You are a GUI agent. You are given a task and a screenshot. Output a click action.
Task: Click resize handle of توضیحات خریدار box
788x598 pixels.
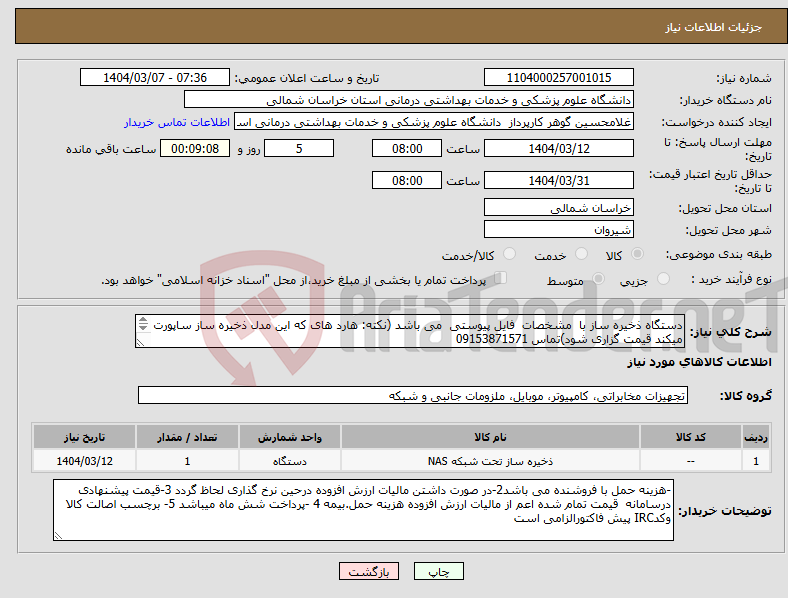58,536
